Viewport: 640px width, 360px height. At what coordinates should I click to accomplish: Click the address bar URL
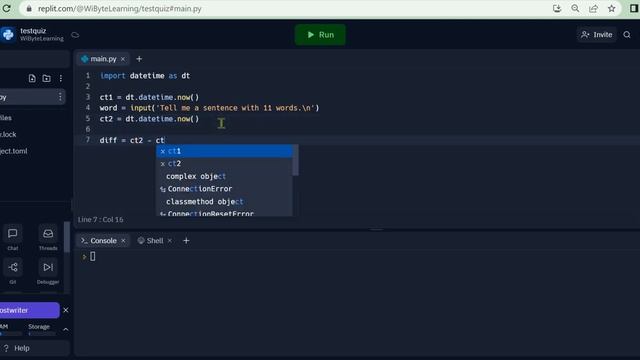120,9
